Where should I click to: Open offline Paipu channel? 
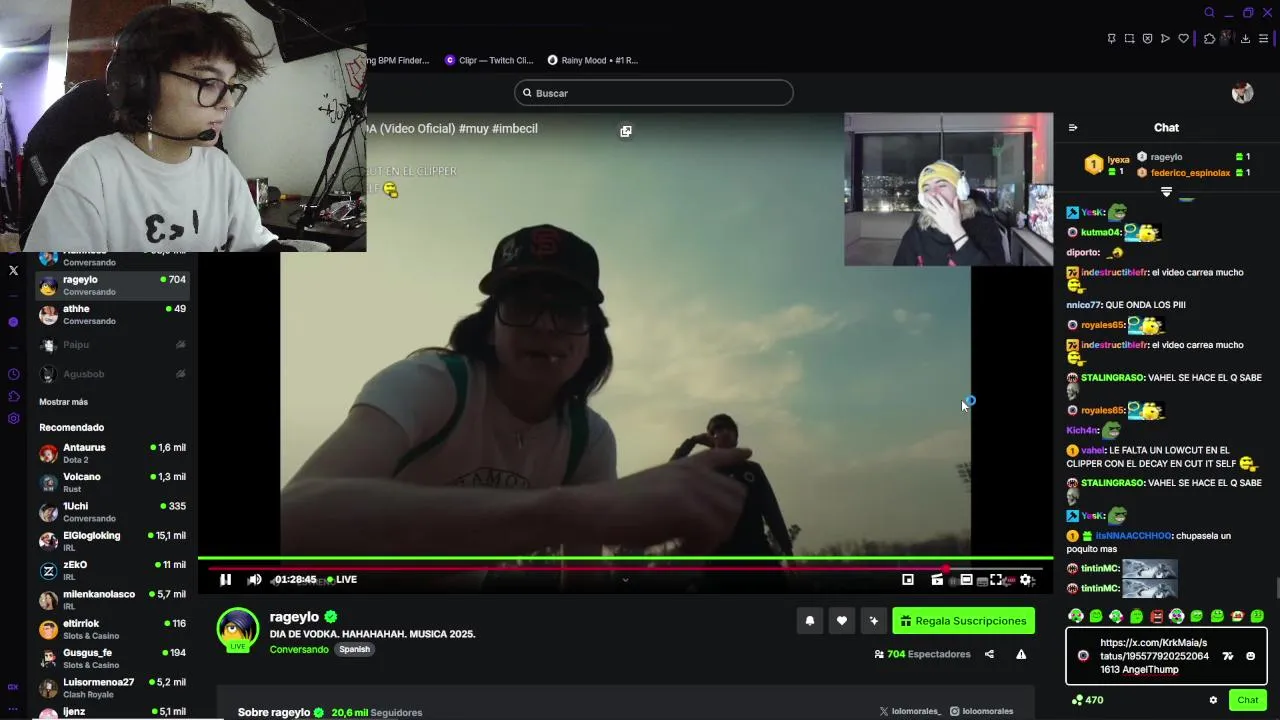pos(112,345)
